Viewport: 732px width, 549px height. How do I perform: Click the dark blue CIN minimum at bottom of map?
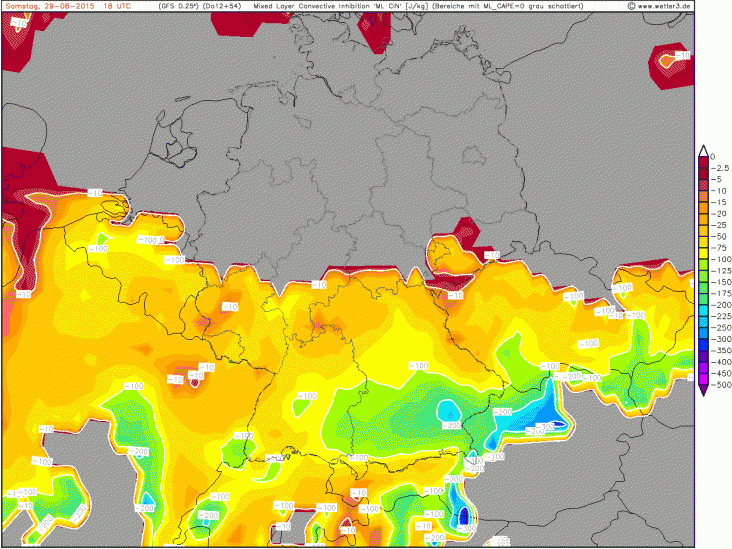click(x=462, y=515)
